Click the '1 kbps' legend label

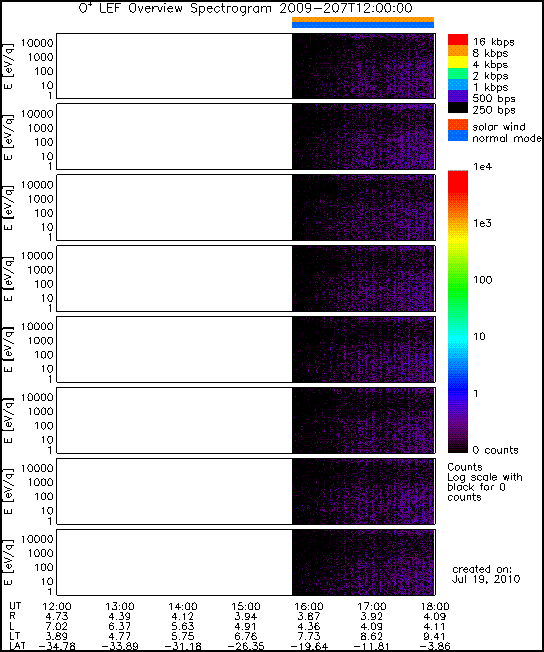pyautogui.click(x=490, y=87)
